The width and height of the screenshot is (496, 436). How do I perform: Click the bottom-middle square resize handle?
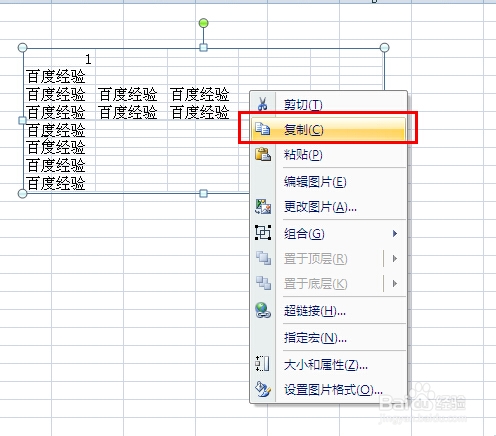(203, 193)
